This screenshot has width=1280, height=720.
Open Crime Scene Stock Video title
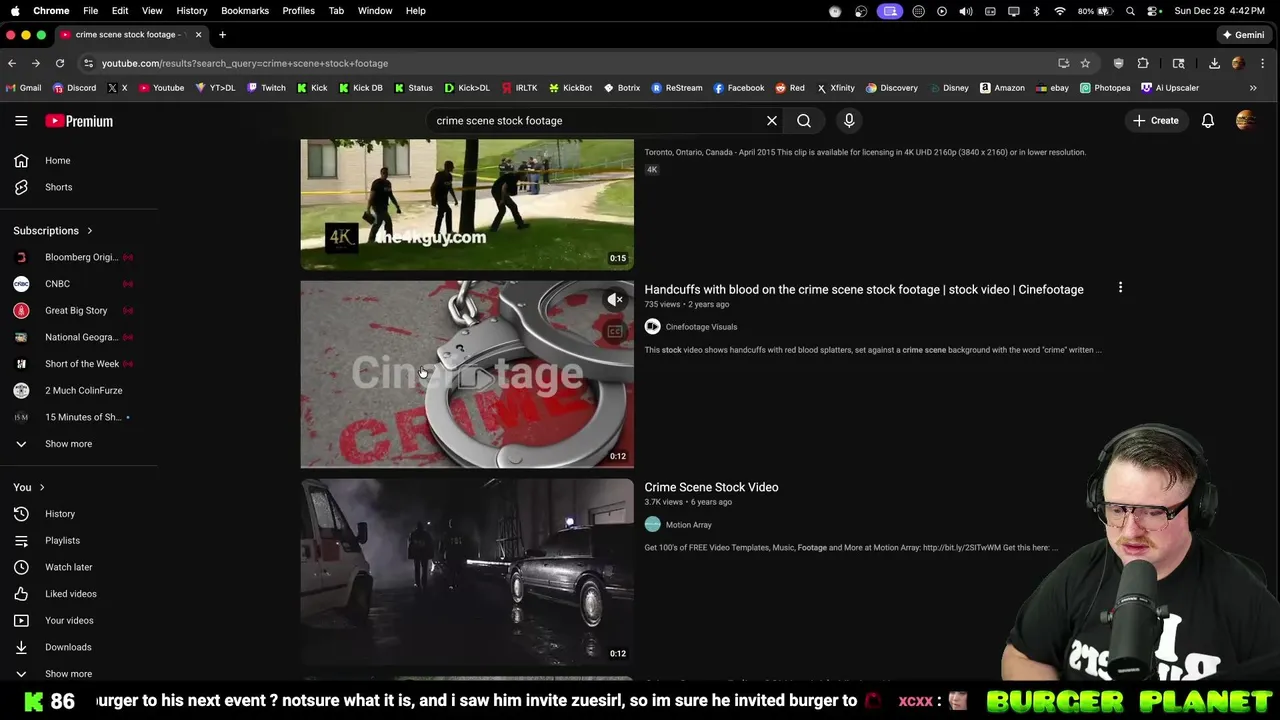[711, 487]
